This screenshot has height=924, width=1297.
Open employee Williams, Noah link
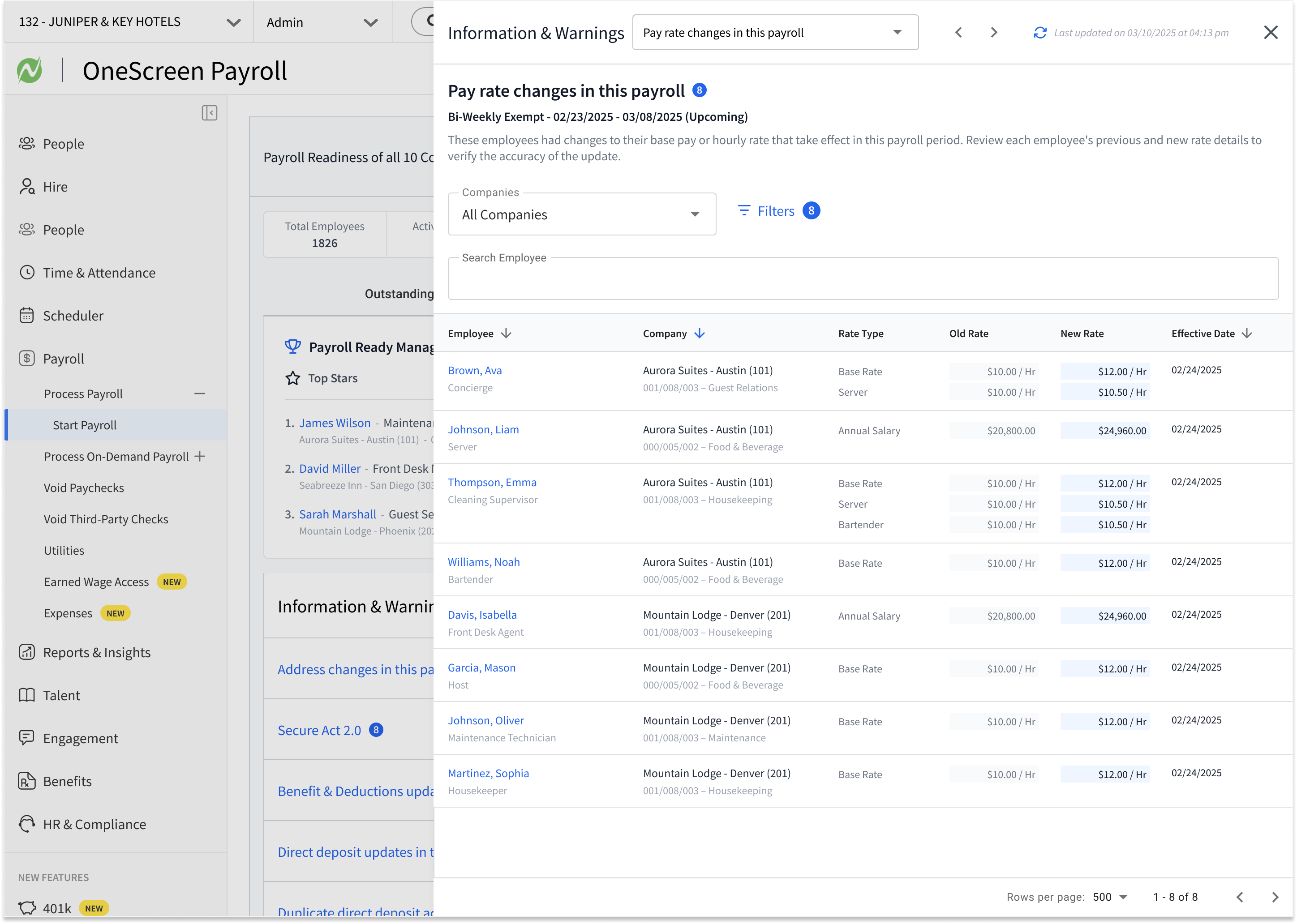point(484,562)
